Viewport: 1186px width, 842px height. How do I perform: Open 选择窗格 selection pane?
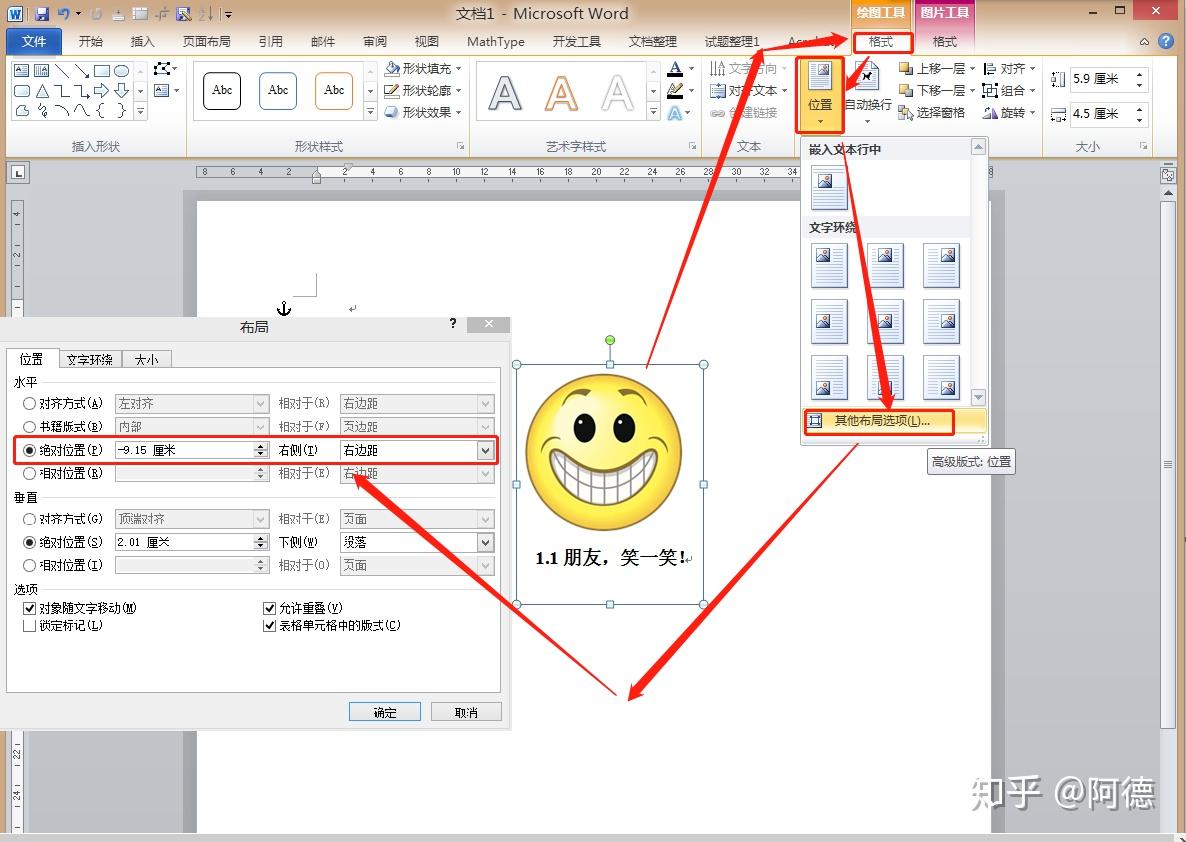coord(932,113)
